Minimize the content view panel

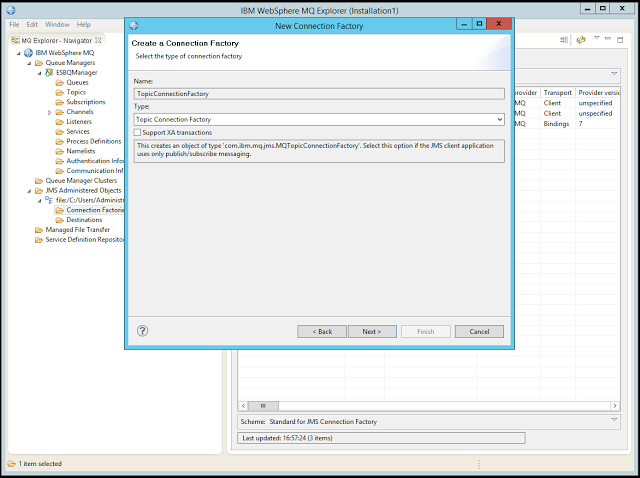[x=608, y=39]
